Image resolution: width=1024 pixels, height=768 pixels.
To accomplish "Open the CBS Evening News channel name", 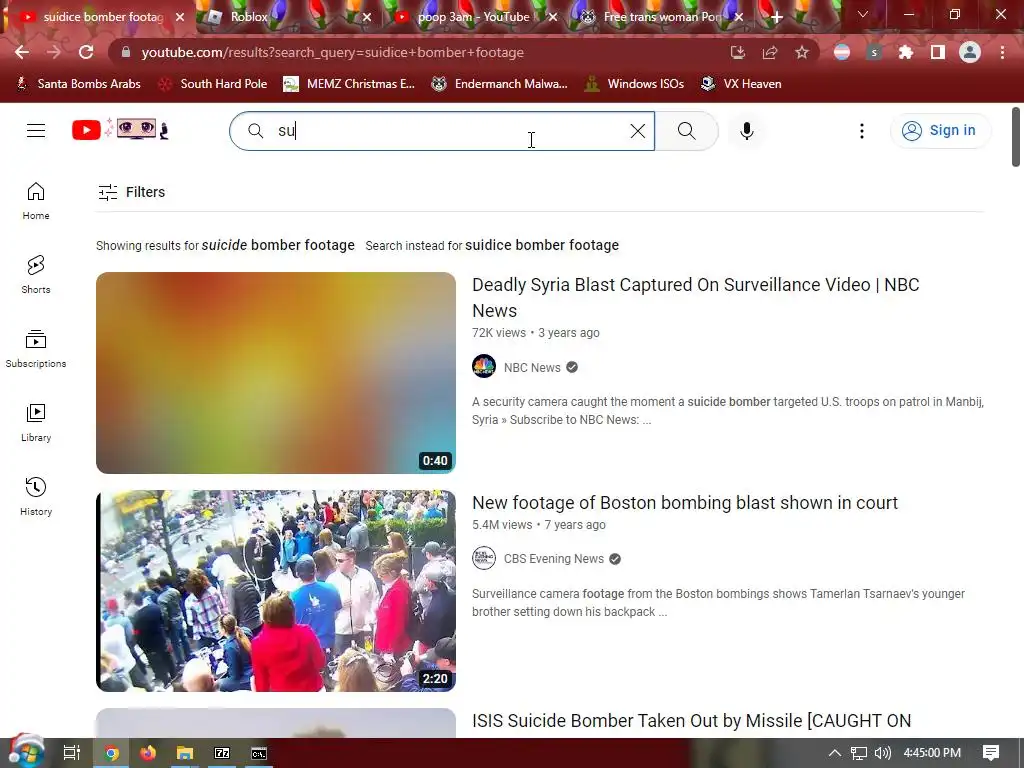I will tap(553, 559).
